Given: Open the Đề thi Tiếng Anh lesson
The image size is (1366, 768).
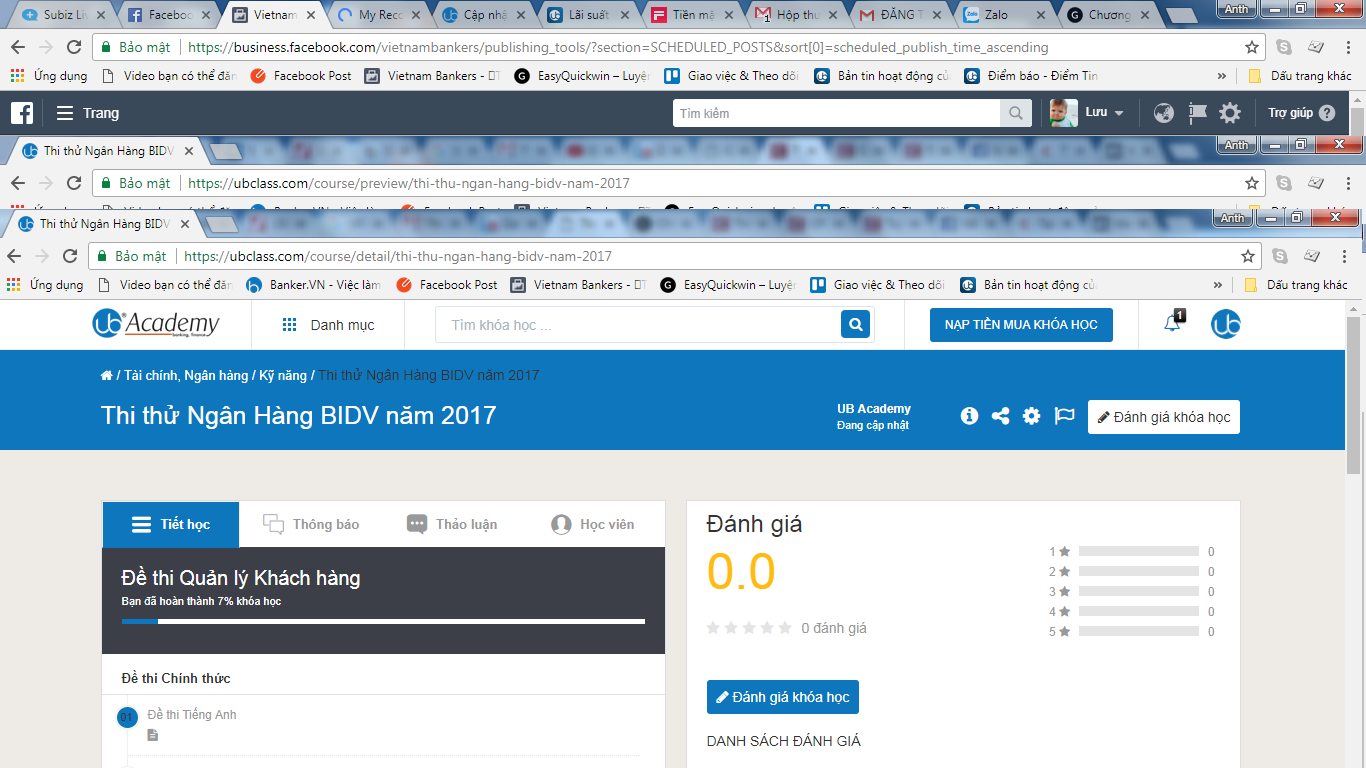Looking at the screenshot, I should [x=192, y=715].
